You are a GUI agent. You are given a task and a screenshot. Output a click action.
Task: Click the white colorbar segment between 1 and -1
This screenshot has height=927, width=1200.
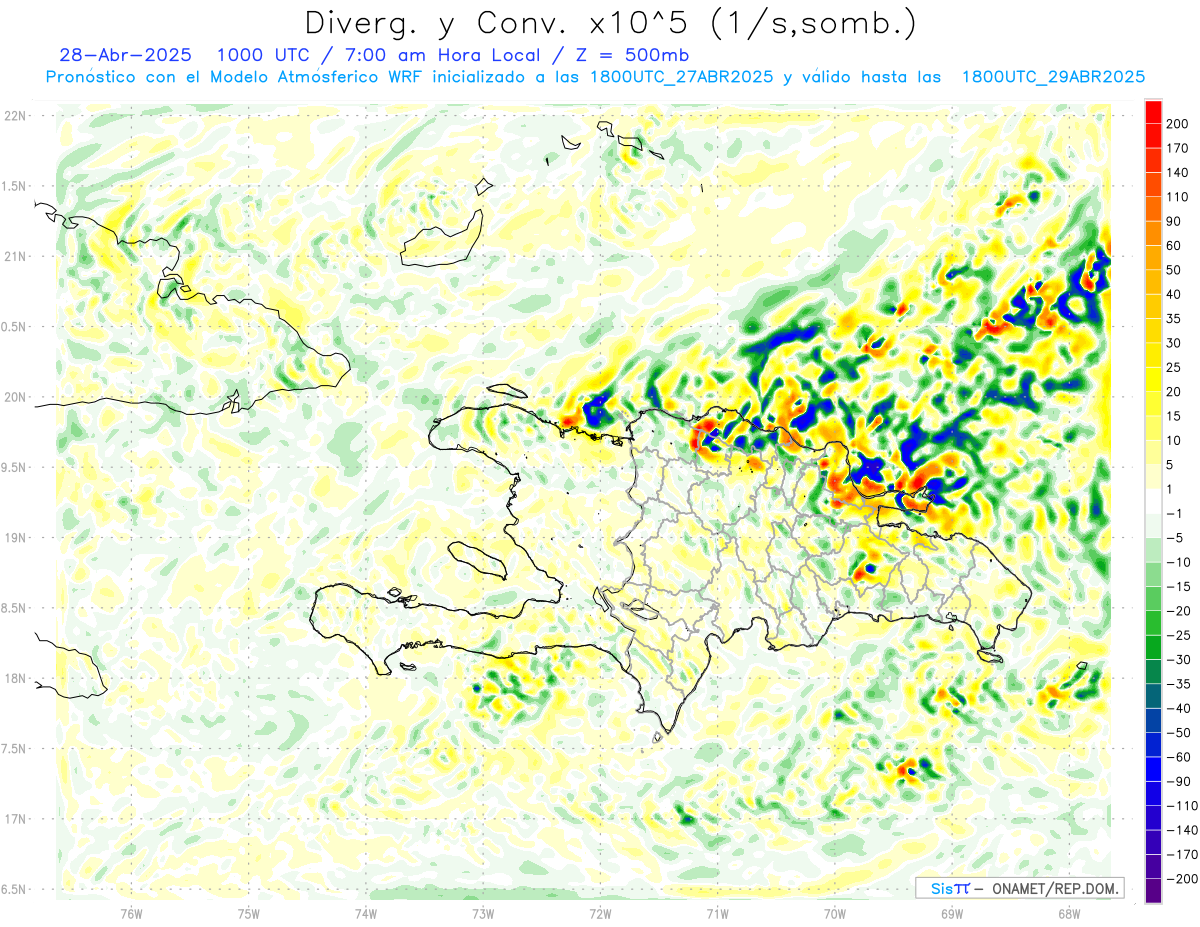pyautogui.click(x=1153, y=501)
